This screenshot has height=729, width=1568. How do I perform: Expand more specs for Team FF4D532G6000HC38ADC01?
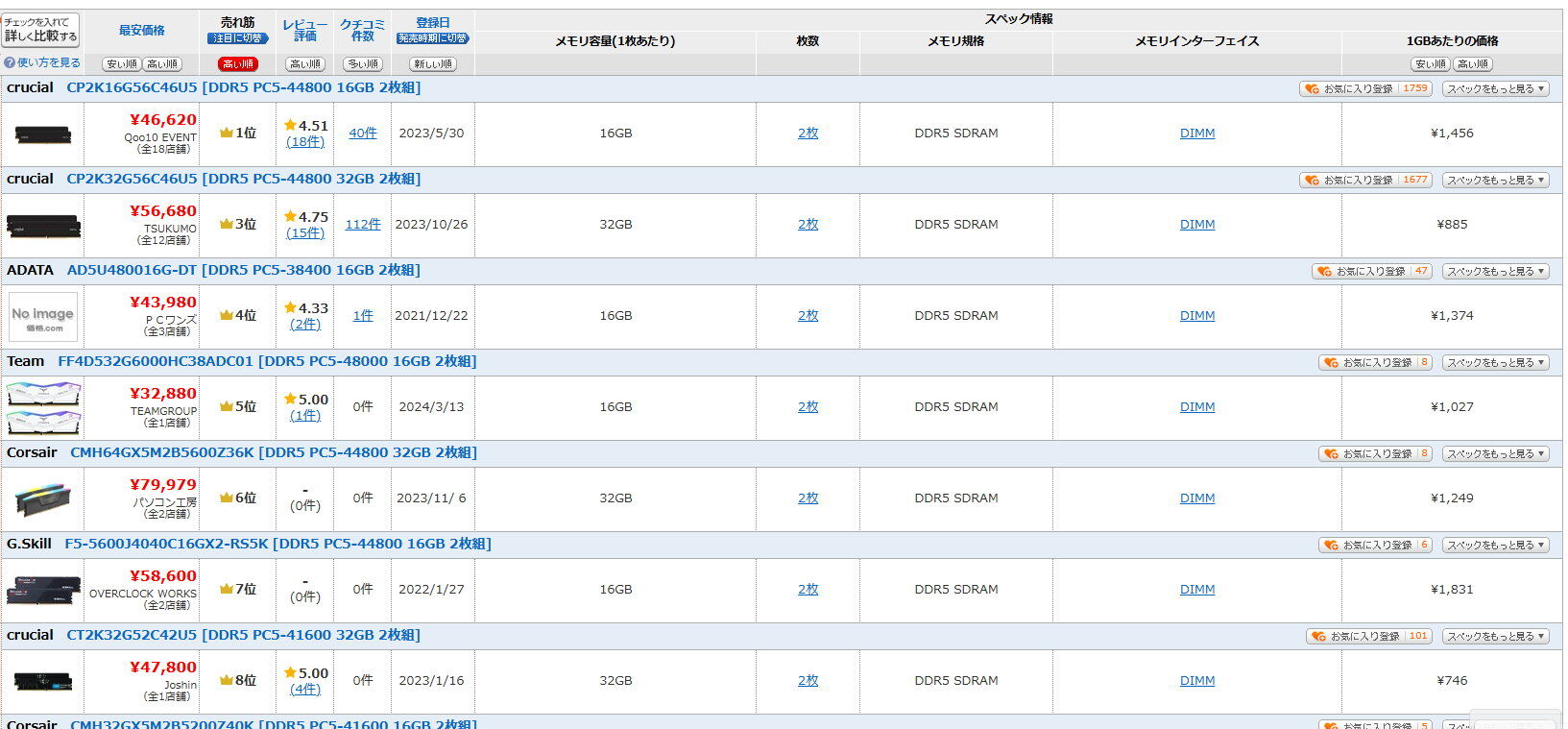(1496, 362)
